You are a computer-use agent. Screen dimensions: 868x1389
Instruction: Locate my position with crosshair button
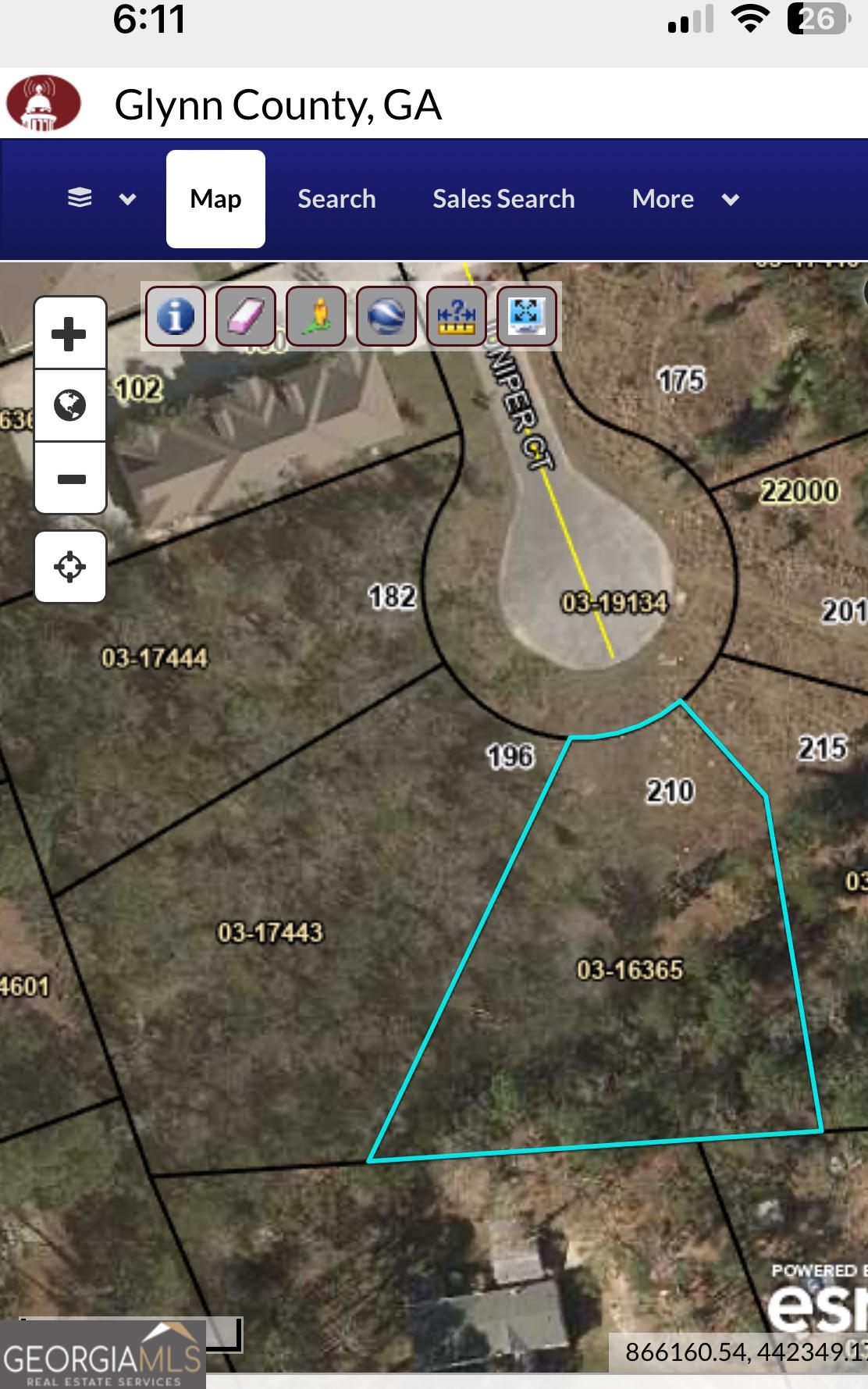click(70, 567)
